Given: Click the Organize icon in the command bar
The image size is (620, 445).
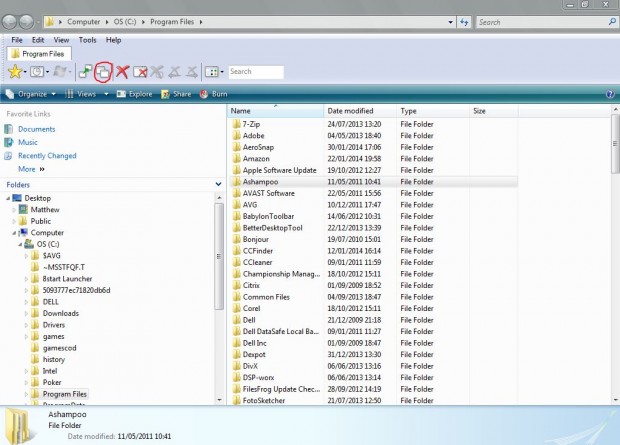Looking at the screenshot, I should (x=9, y=94).
